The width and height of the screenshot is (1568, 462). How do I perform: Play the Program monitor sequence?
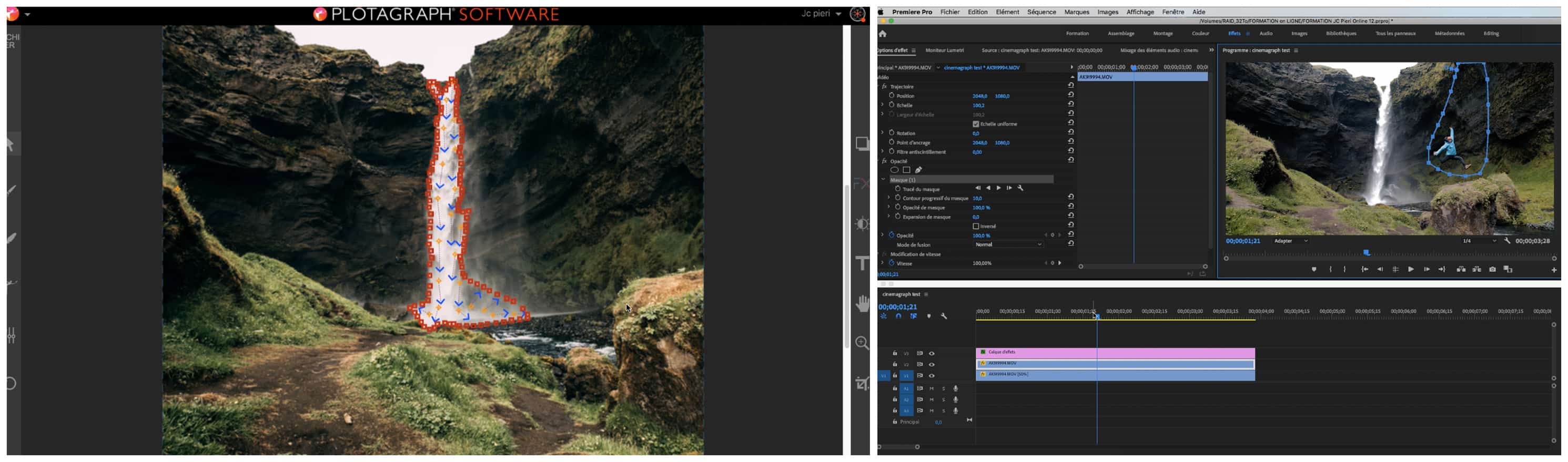[x=1410, y=269]
